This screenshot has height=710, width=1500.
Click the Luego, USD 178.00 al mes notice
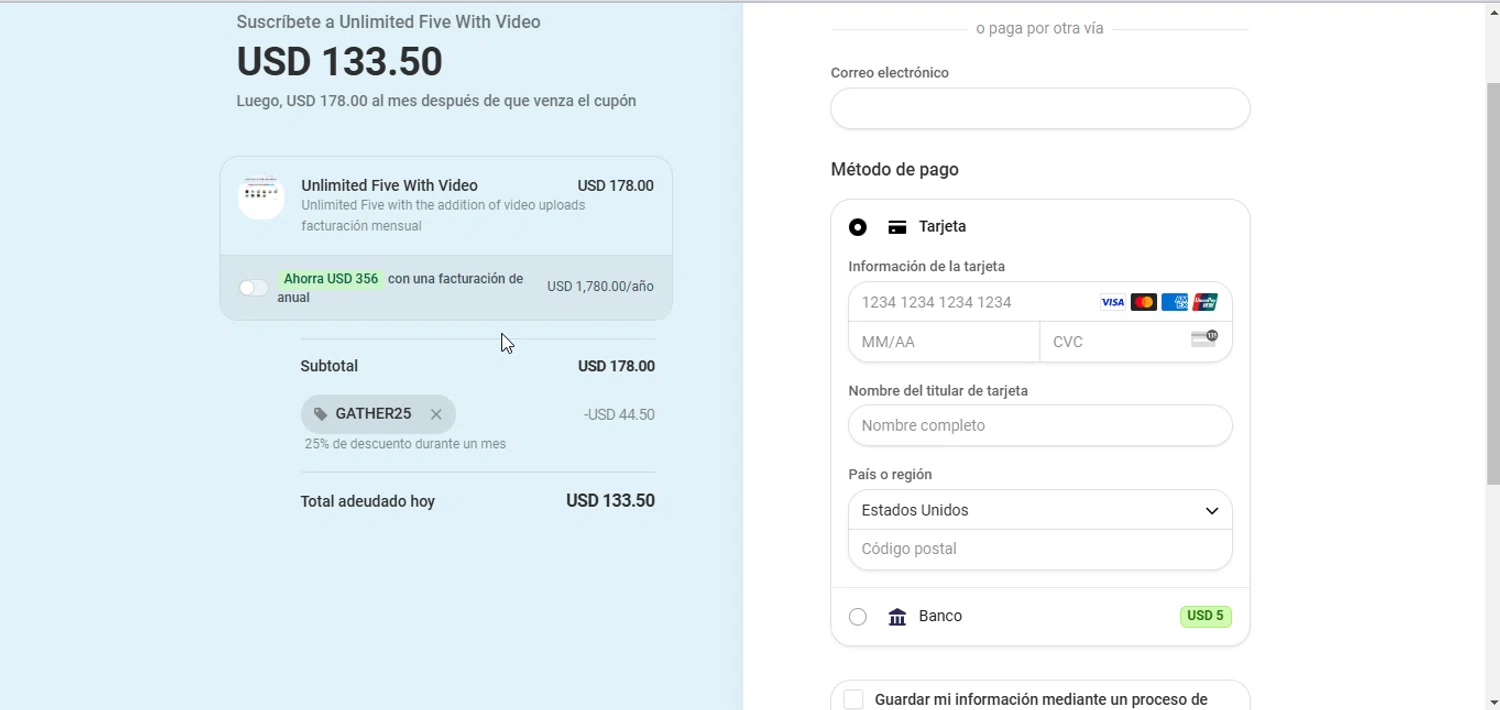coord(436,101)
